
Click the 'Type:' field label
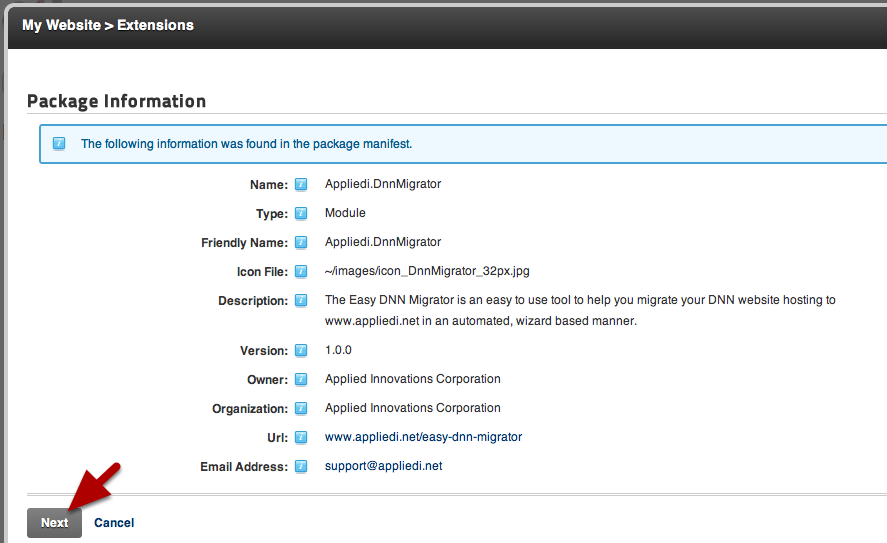(272, 214)
